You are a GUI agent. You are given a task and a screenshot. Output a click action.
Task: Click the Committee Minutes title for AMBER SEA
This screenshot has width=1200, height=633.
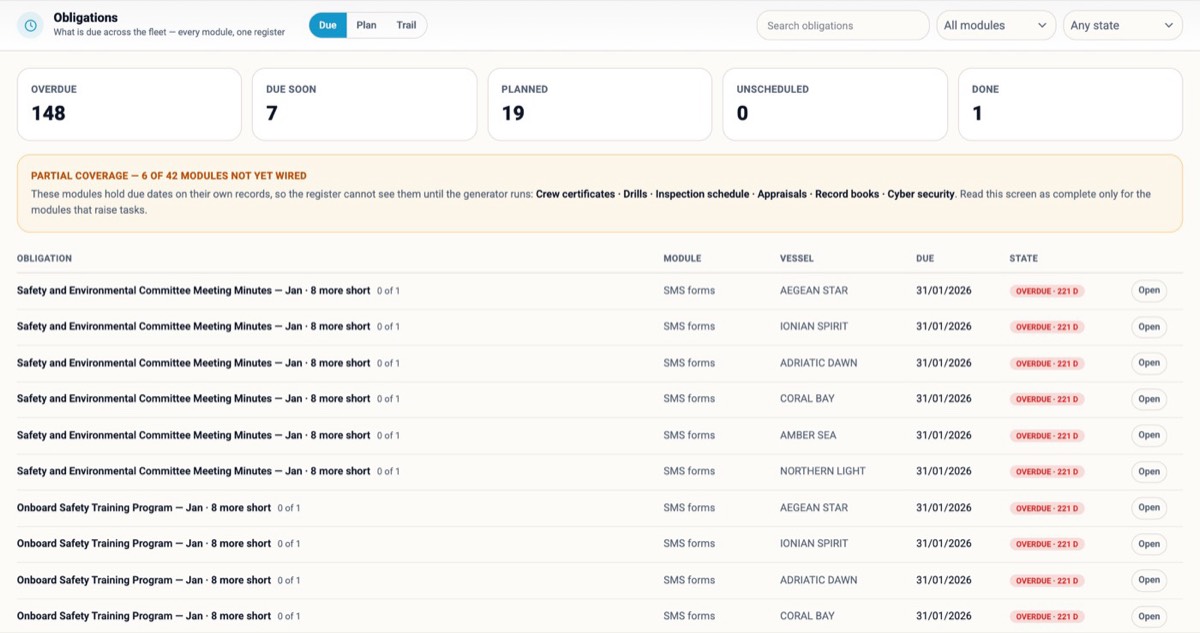coord(193,435)
